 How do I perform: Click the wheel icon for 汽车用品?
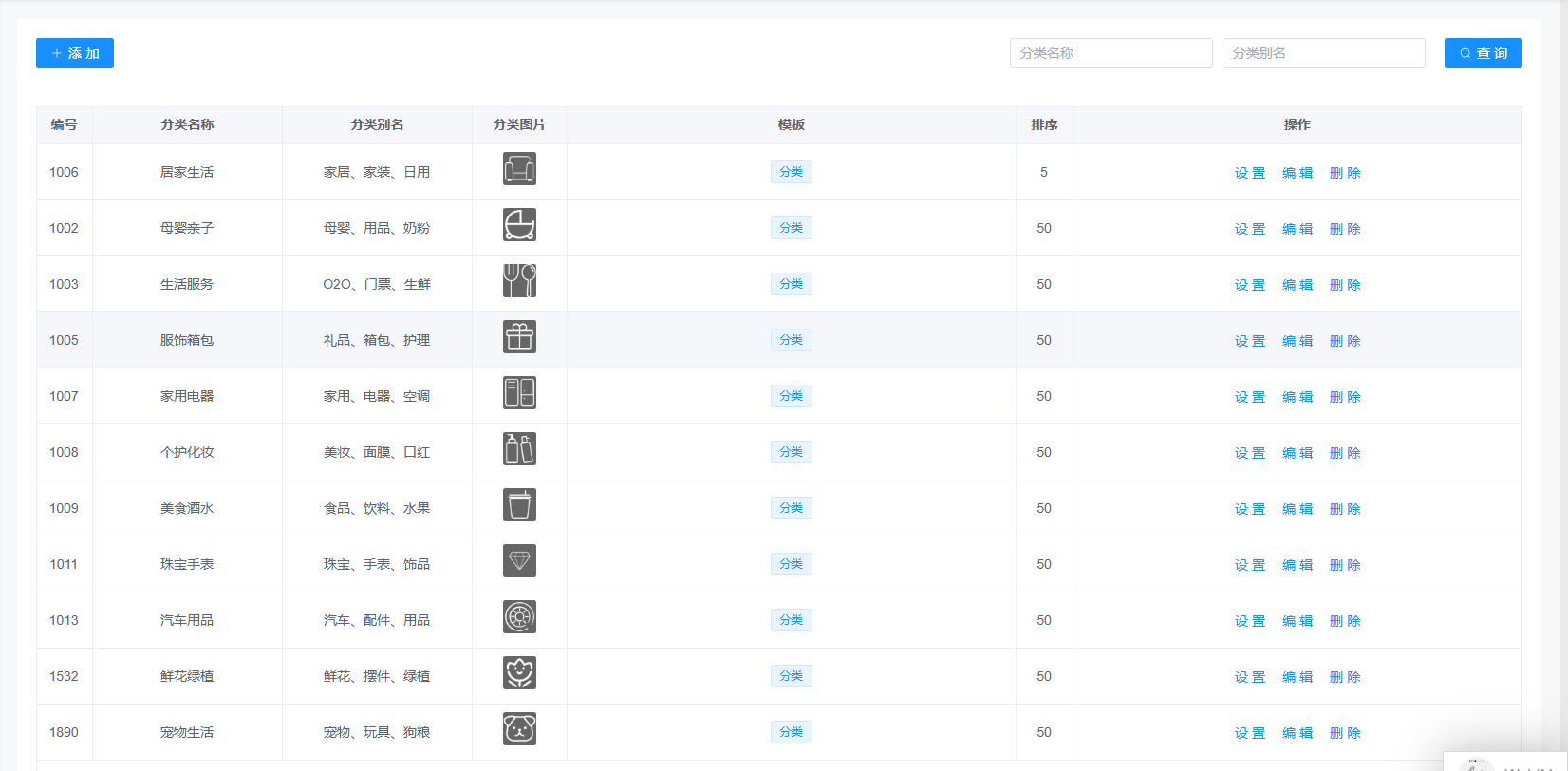pyautogui.click(x=519, y=617)
